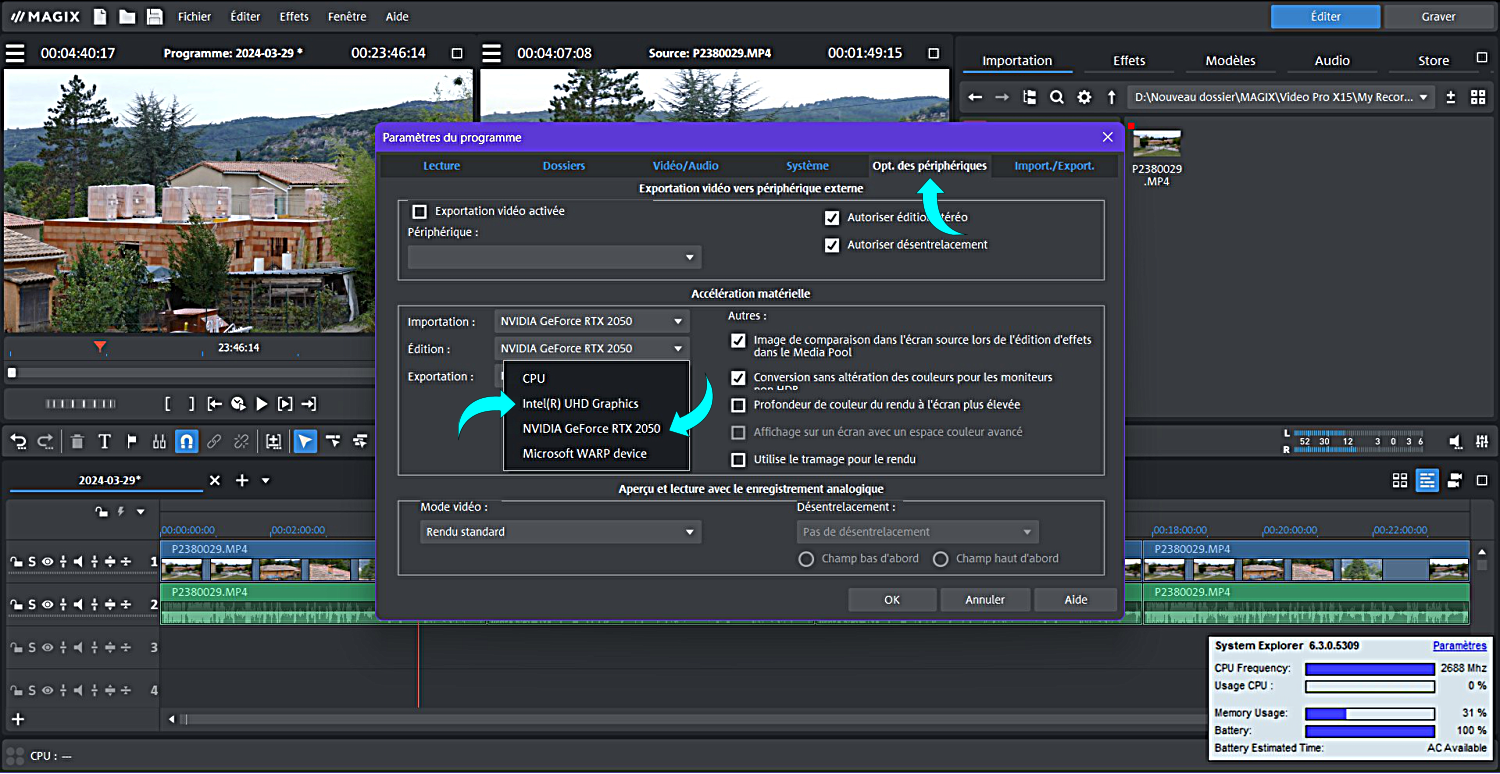
Task: Open the Périphérique dropdown
Action: 554,257
